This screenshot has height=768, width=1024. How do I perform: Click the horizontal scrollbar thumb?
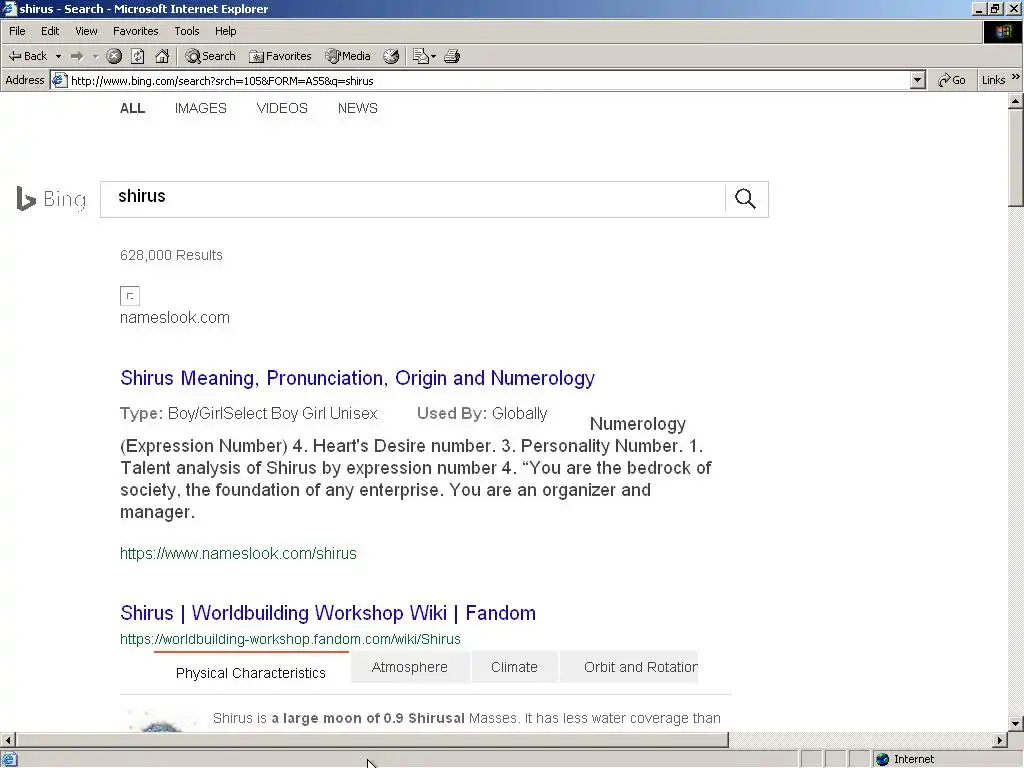(372, 740)
